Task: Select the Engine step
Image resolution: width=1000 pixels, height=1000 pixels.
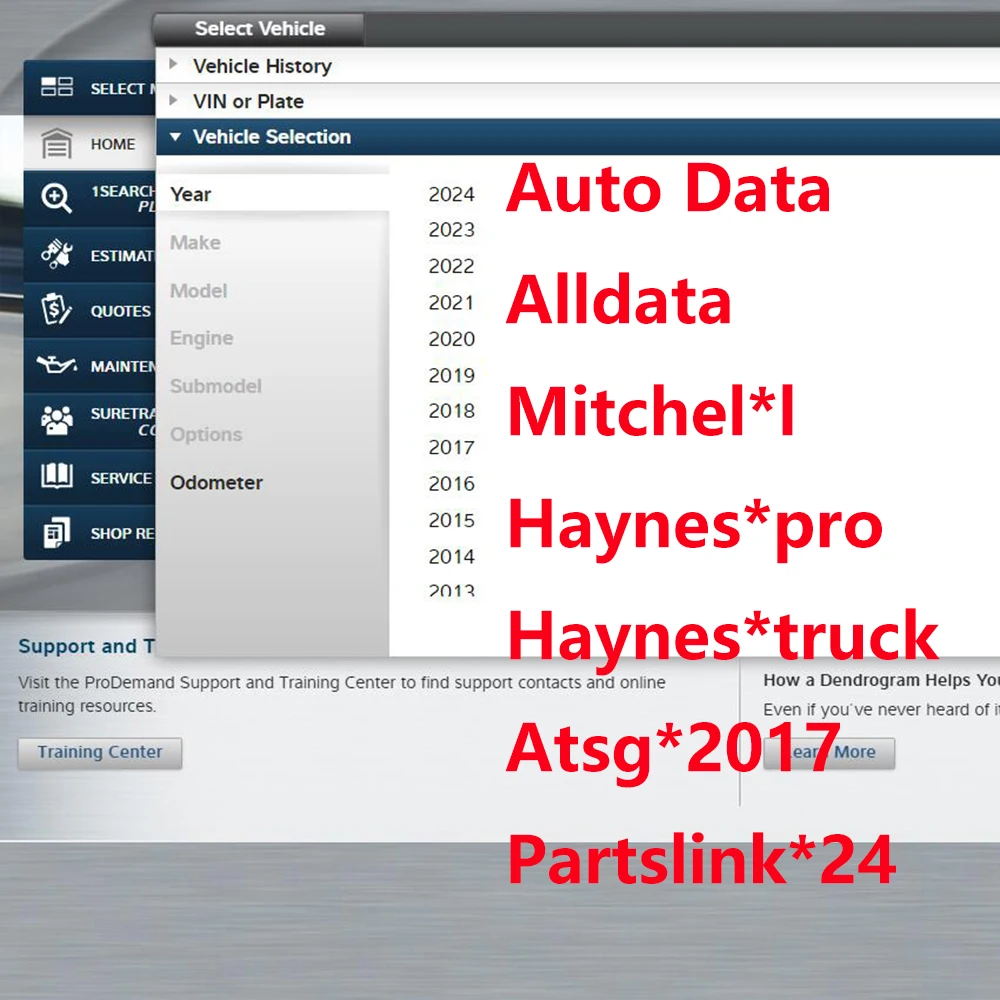Action: click(x=202, y=338)
